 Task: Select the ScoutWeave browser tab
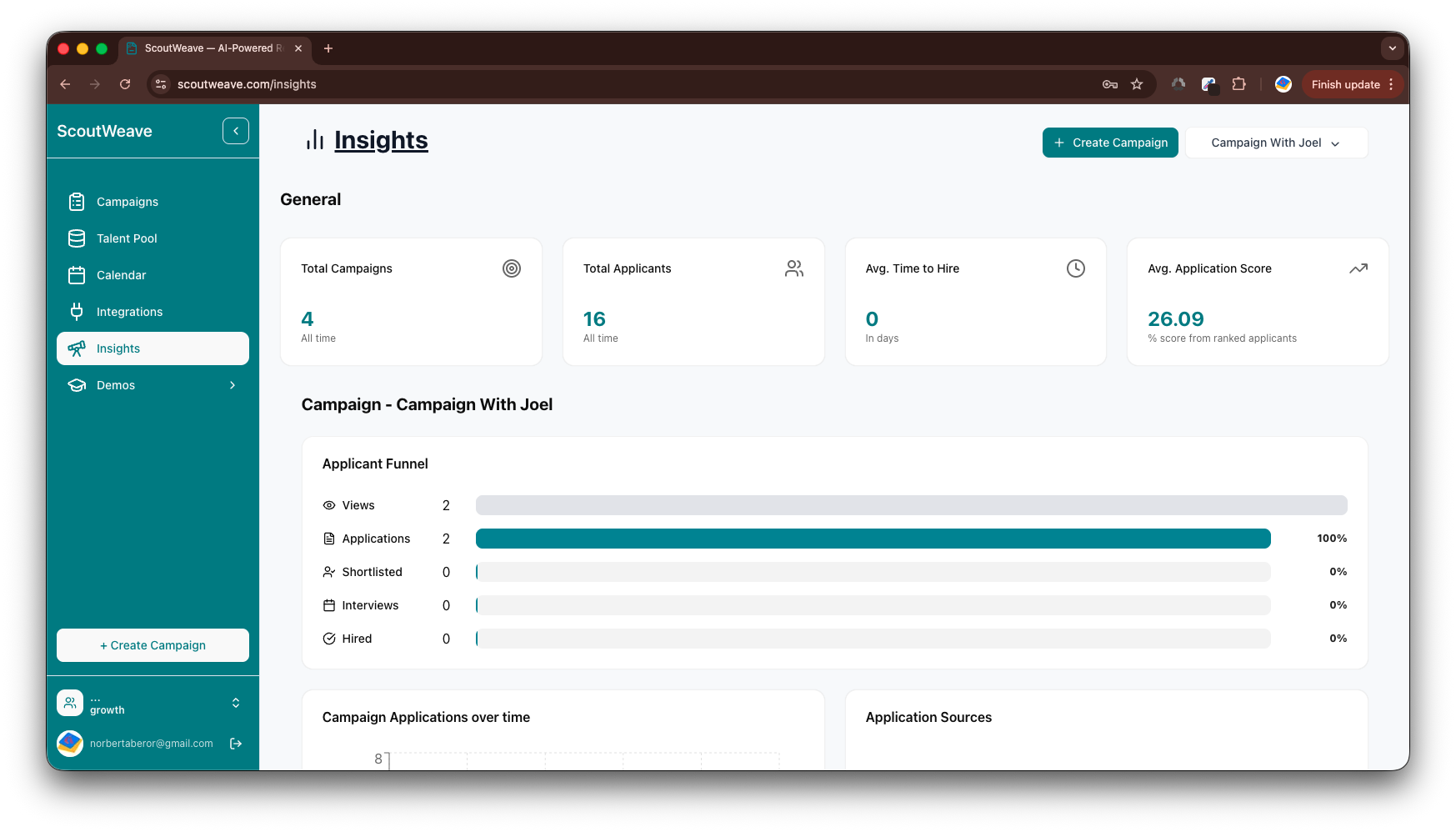tap(215, 48)
